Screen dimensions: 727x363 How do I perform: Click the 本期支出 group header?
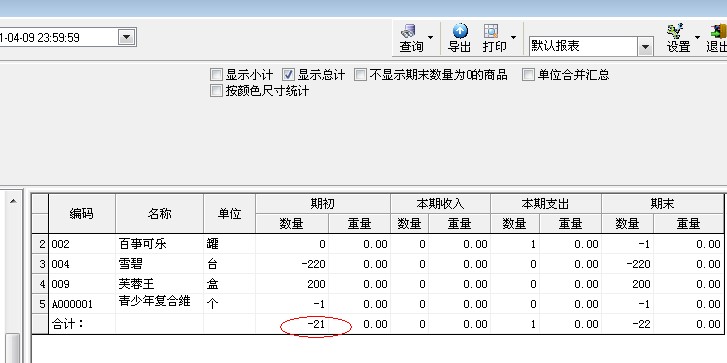point(546,204)
